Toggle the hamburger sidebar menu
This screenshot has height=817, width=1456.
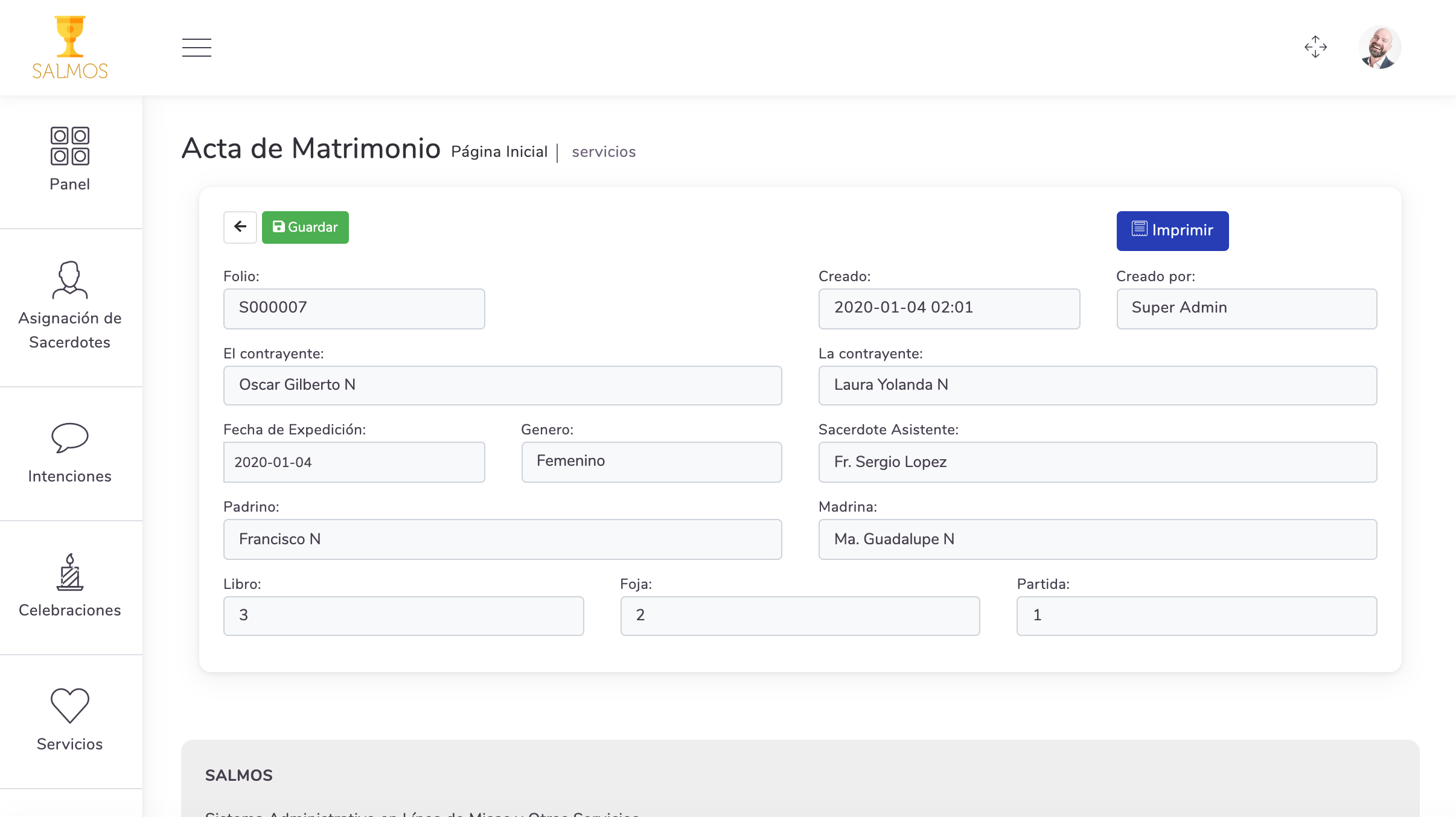197,47
